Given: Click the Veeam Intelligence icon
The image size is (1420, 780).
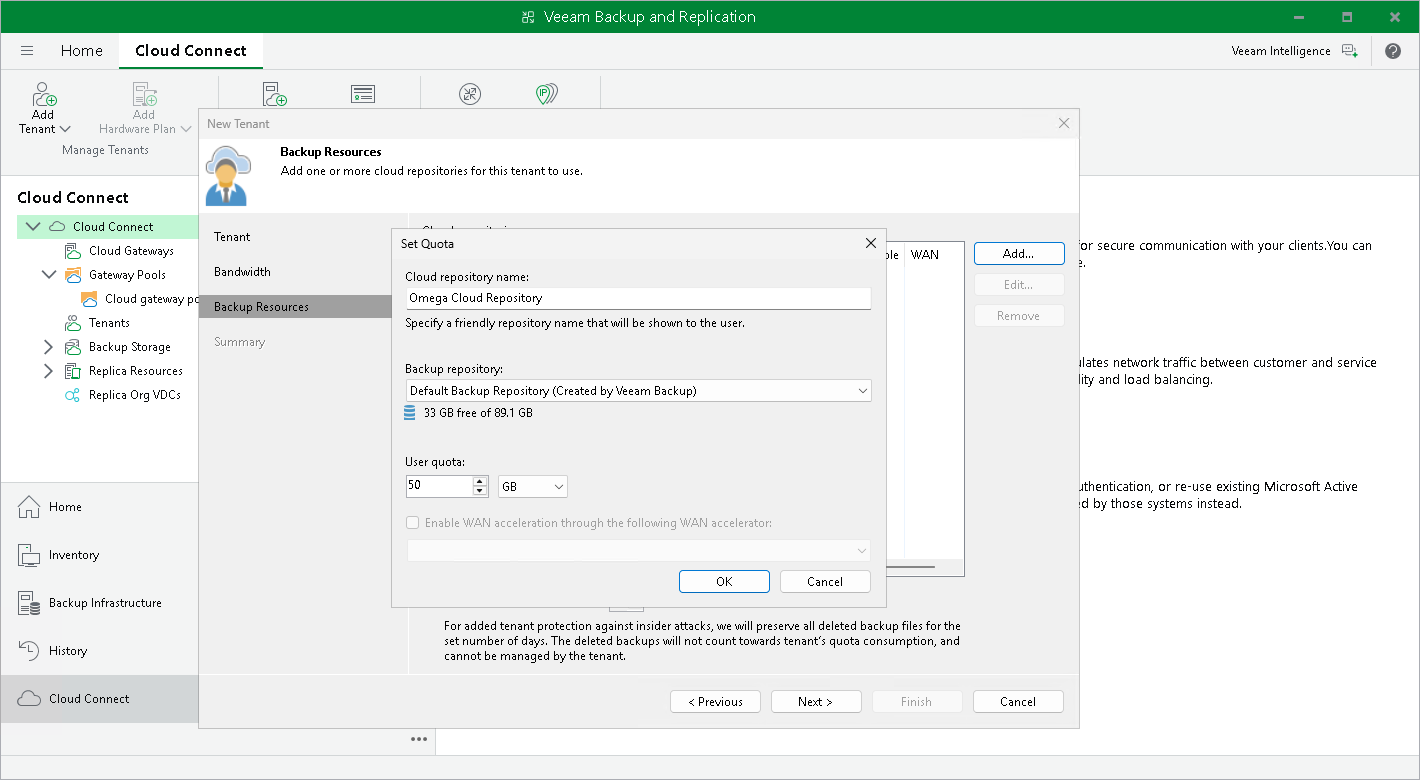Looking at the screenshot, I should point(1350,51).
